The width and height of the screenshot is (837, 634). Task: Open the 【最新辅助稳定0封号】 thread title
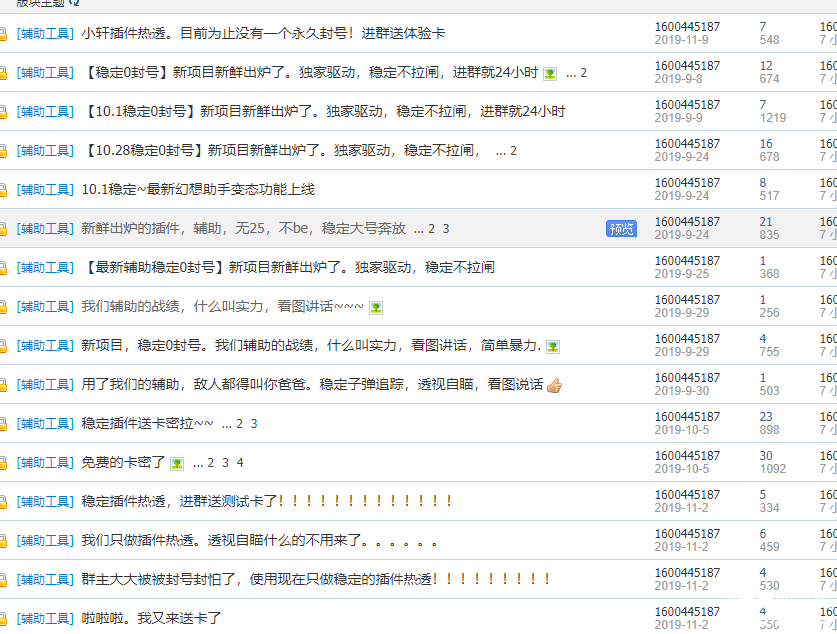(x=288, y=268)
